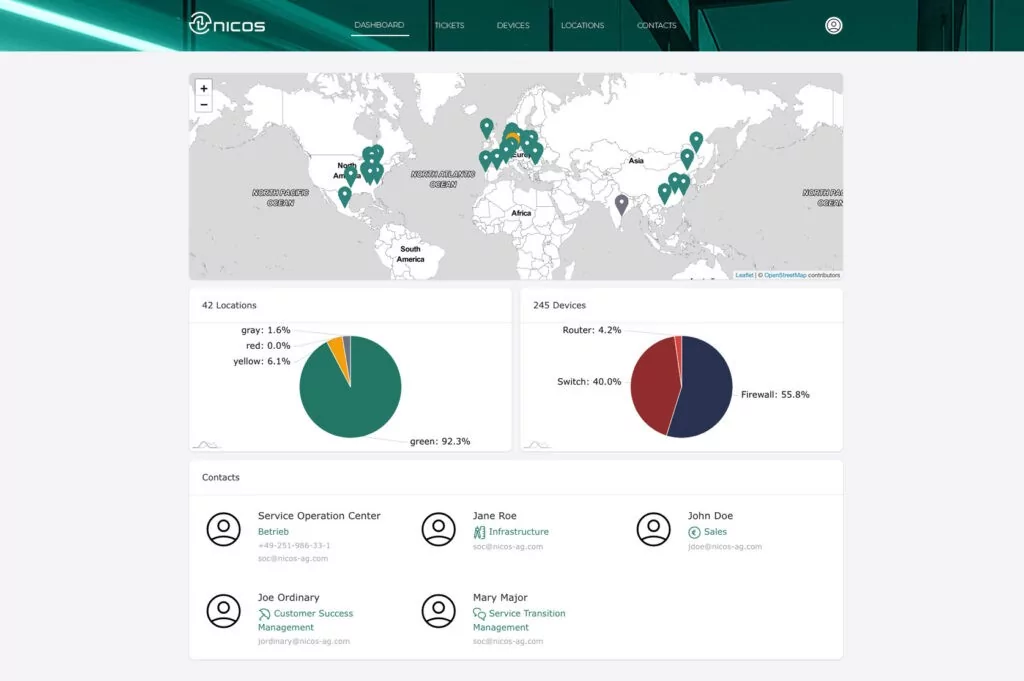Click the 'Switch: 40.0%' label

589,381
